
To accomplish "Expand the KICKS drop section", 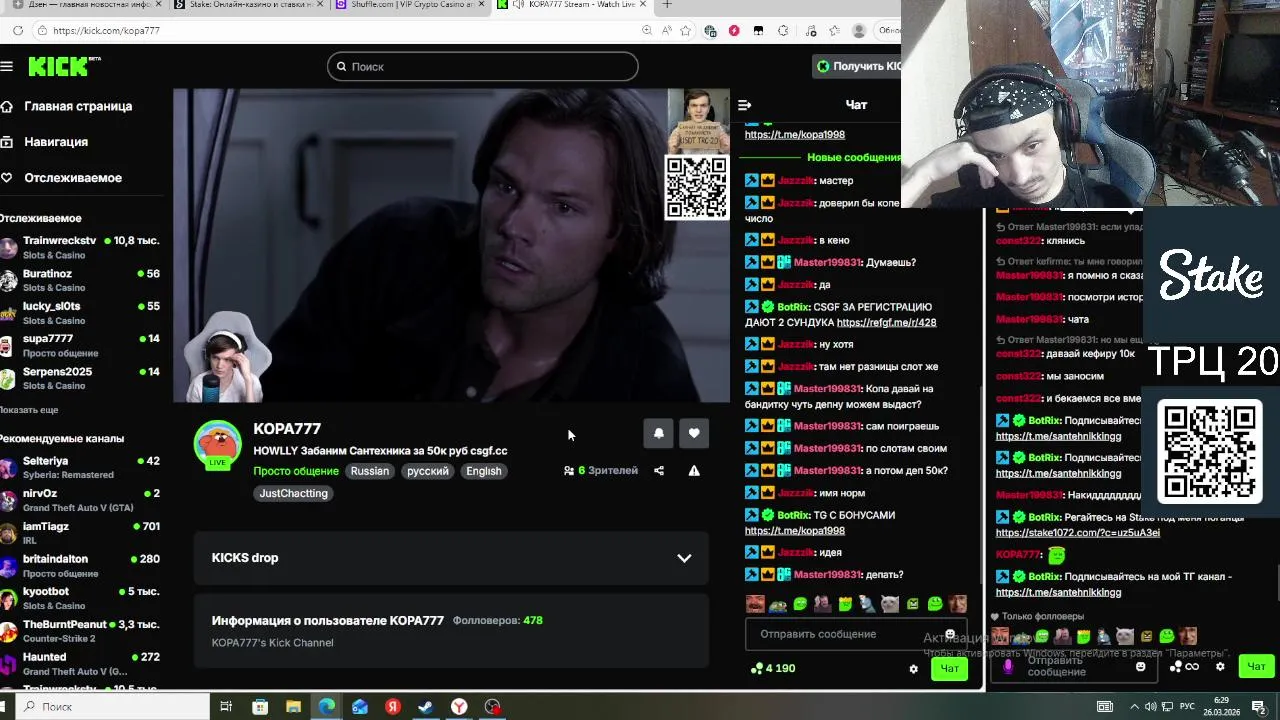I will [x=451, y=558].
